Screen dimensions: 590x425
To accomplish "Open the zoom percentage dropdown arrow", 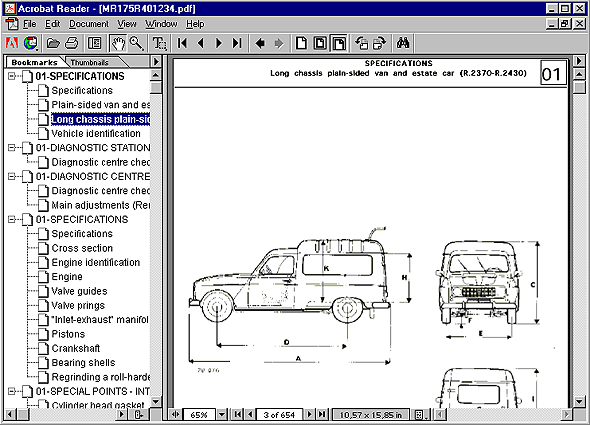I will tap(222, 415).
